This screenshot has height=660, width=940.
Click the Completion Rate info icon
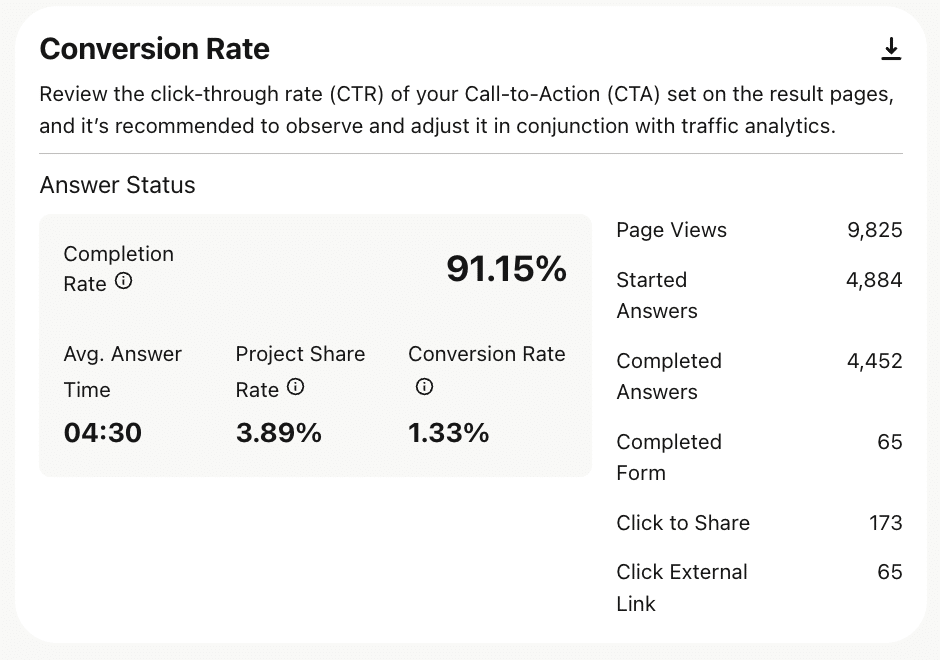123,282
